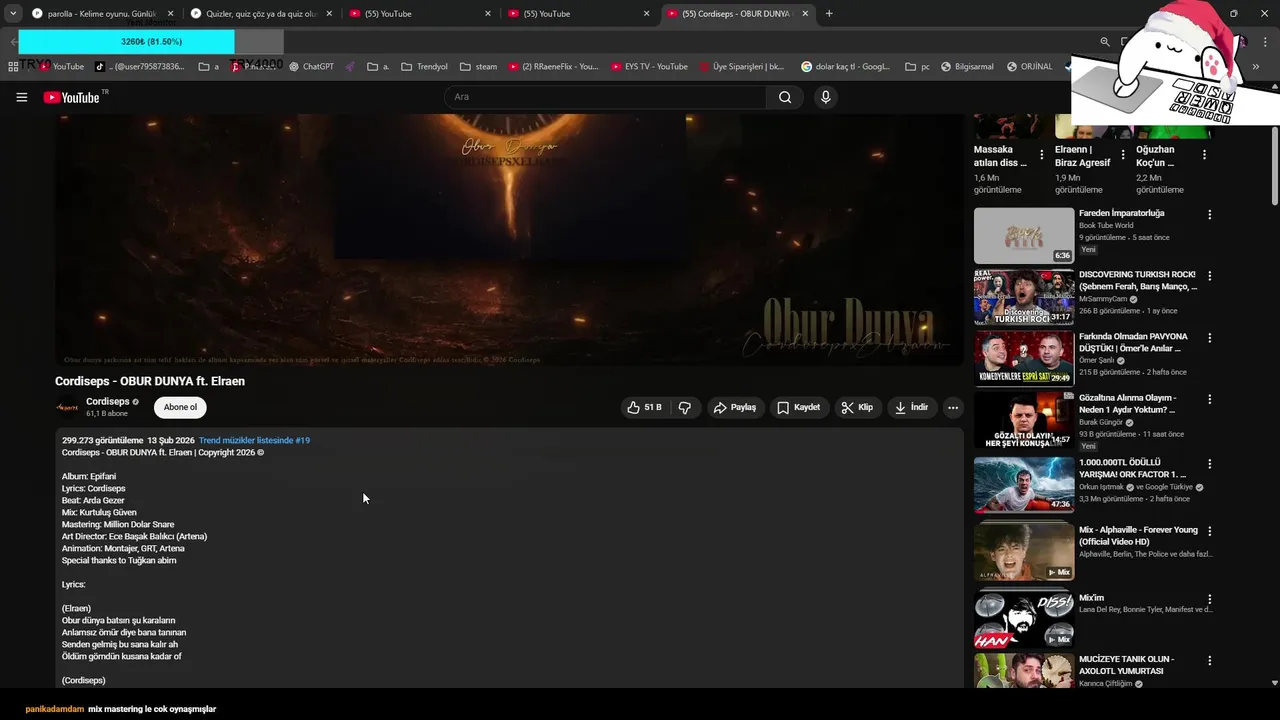1280x720 pixels.
Task: Open options for '1.000.000TL ÖDÜLLÜ YARIŞMA' video
Action: pos(1210,464)
